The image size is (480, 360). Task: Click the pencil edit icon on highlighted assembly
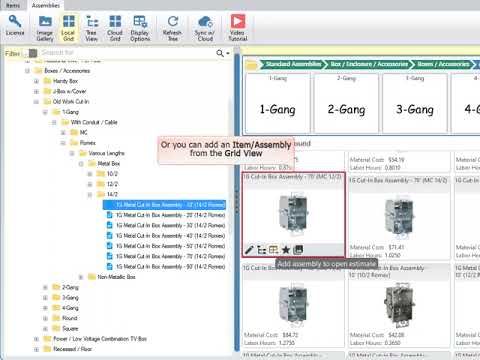pos(249,250)
